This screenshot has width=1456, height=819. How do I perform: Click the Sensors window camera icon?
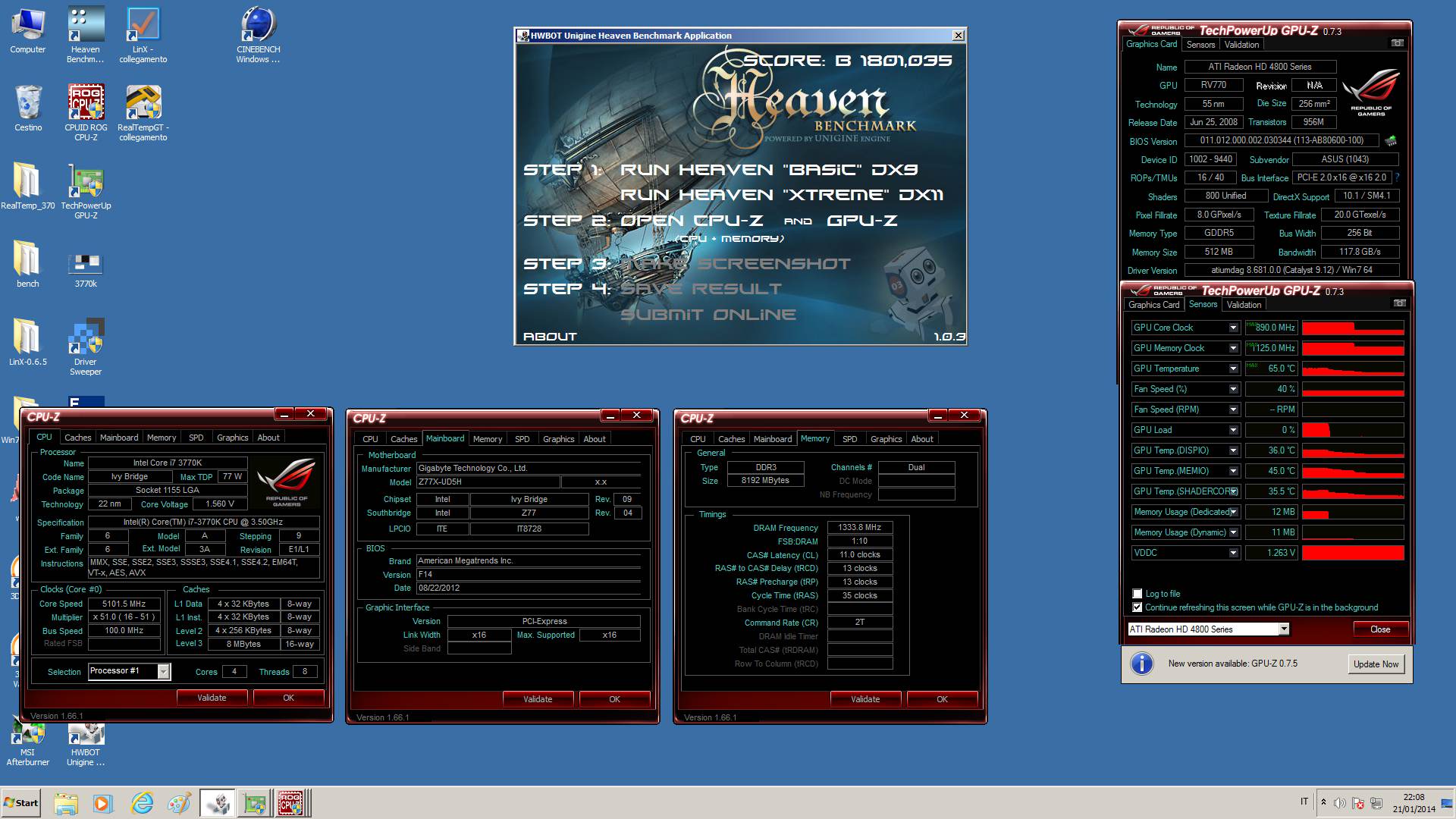coord(1400,303)
